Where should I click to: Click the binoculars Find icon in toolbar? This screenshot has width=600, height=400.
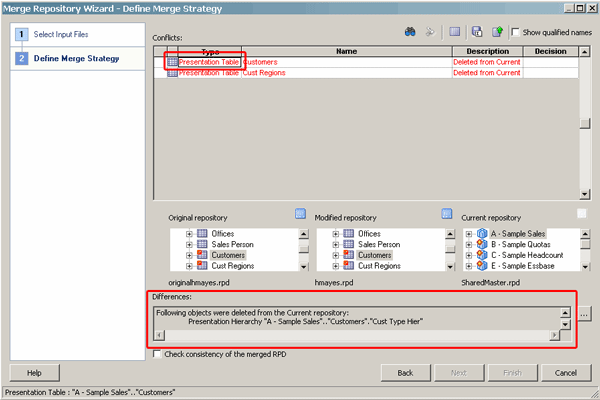coord(410,32)
